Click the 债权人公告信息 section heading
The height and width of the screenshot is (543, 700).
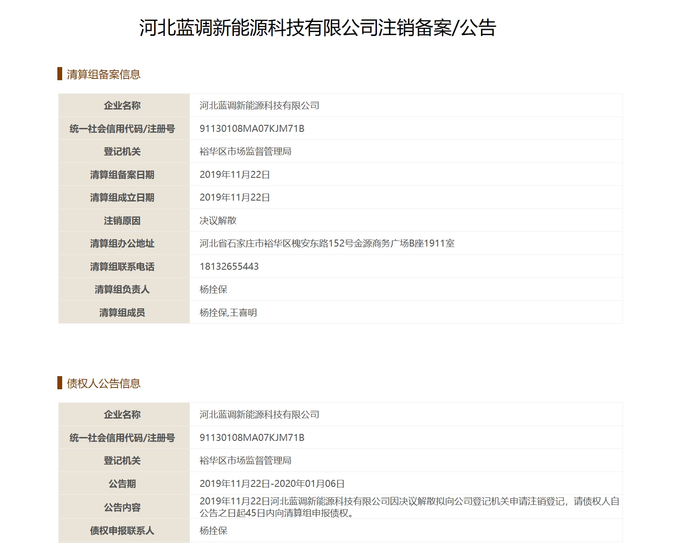point(104,383)
